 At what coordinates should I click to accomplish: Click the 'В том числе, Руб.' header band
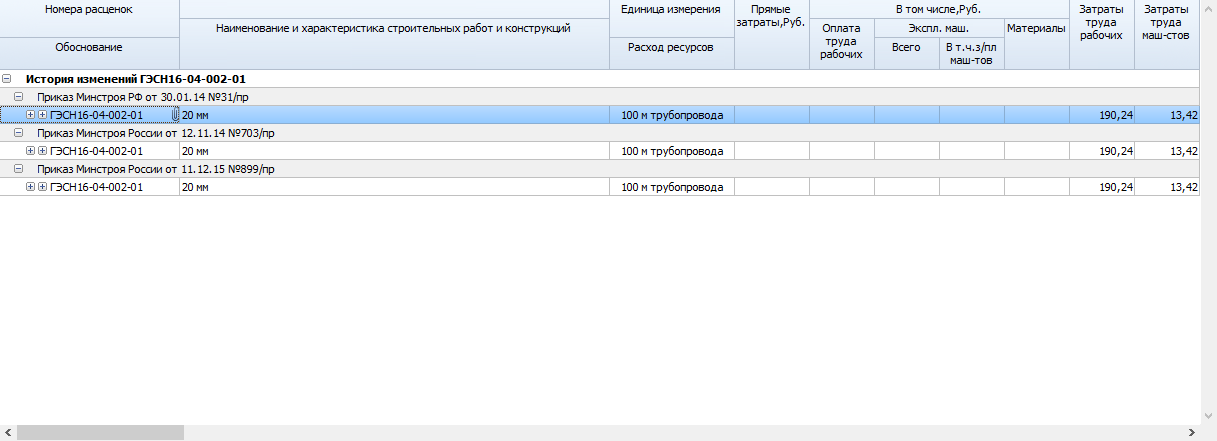tap(938, 9)
